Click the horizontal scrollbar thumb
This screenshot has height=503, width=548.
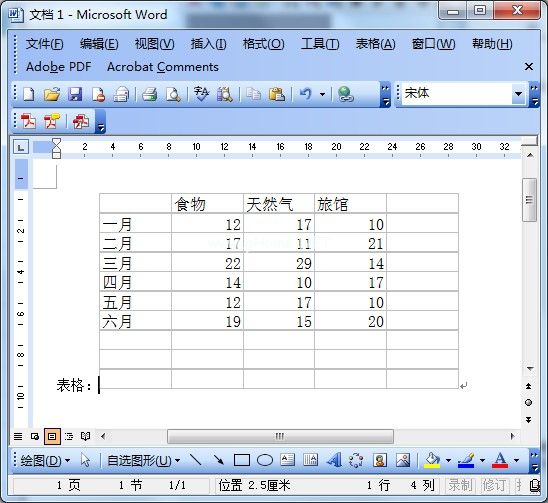(280, 436)
